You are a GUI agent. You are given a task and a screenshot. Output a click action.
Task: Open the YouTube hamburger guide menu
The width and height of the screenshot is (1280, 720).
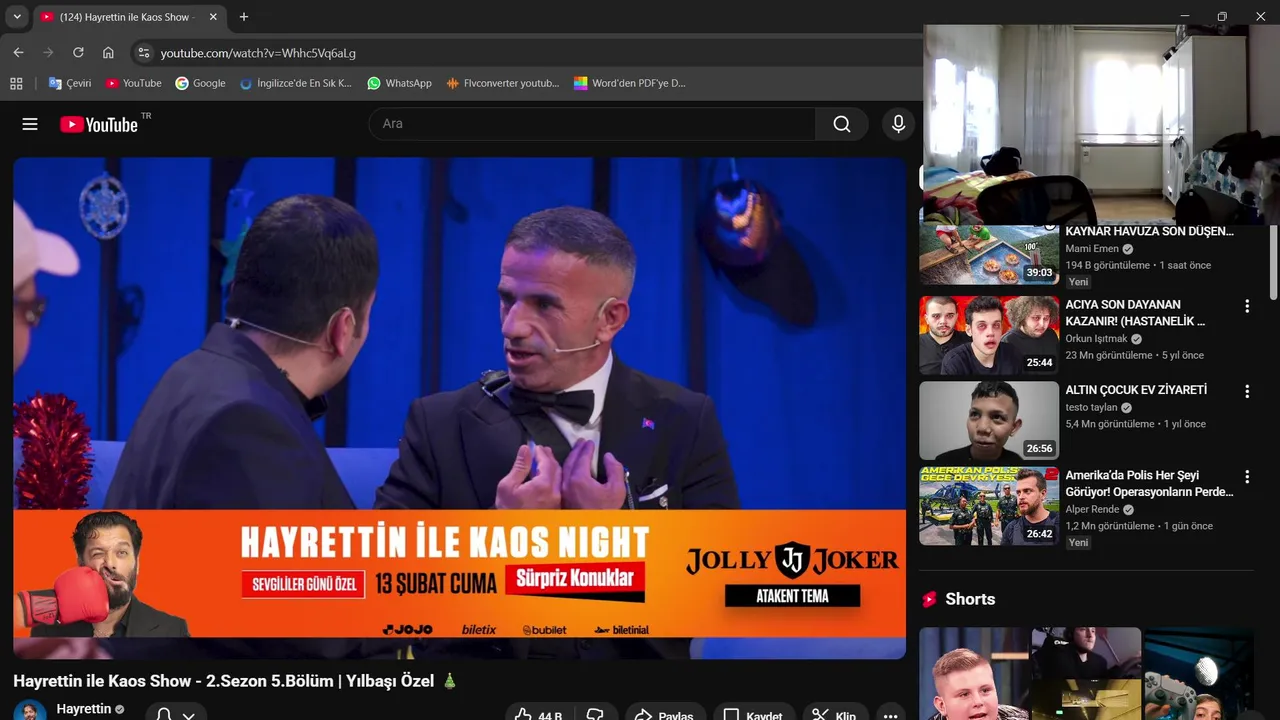tap(30, 124)
